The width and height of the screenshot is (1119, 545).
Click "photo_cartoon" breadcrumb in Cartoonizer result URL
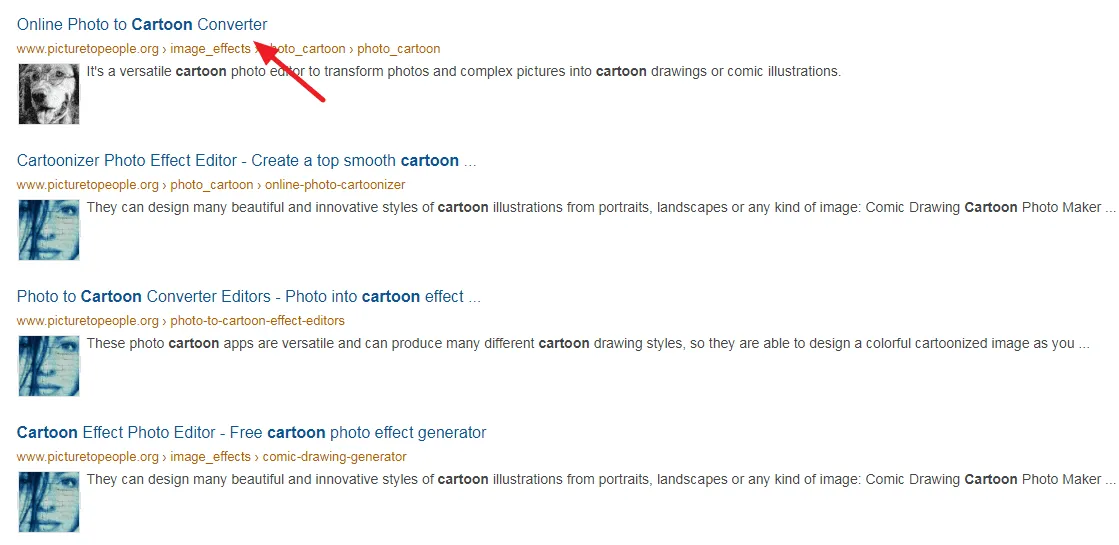tap(211, 185)
